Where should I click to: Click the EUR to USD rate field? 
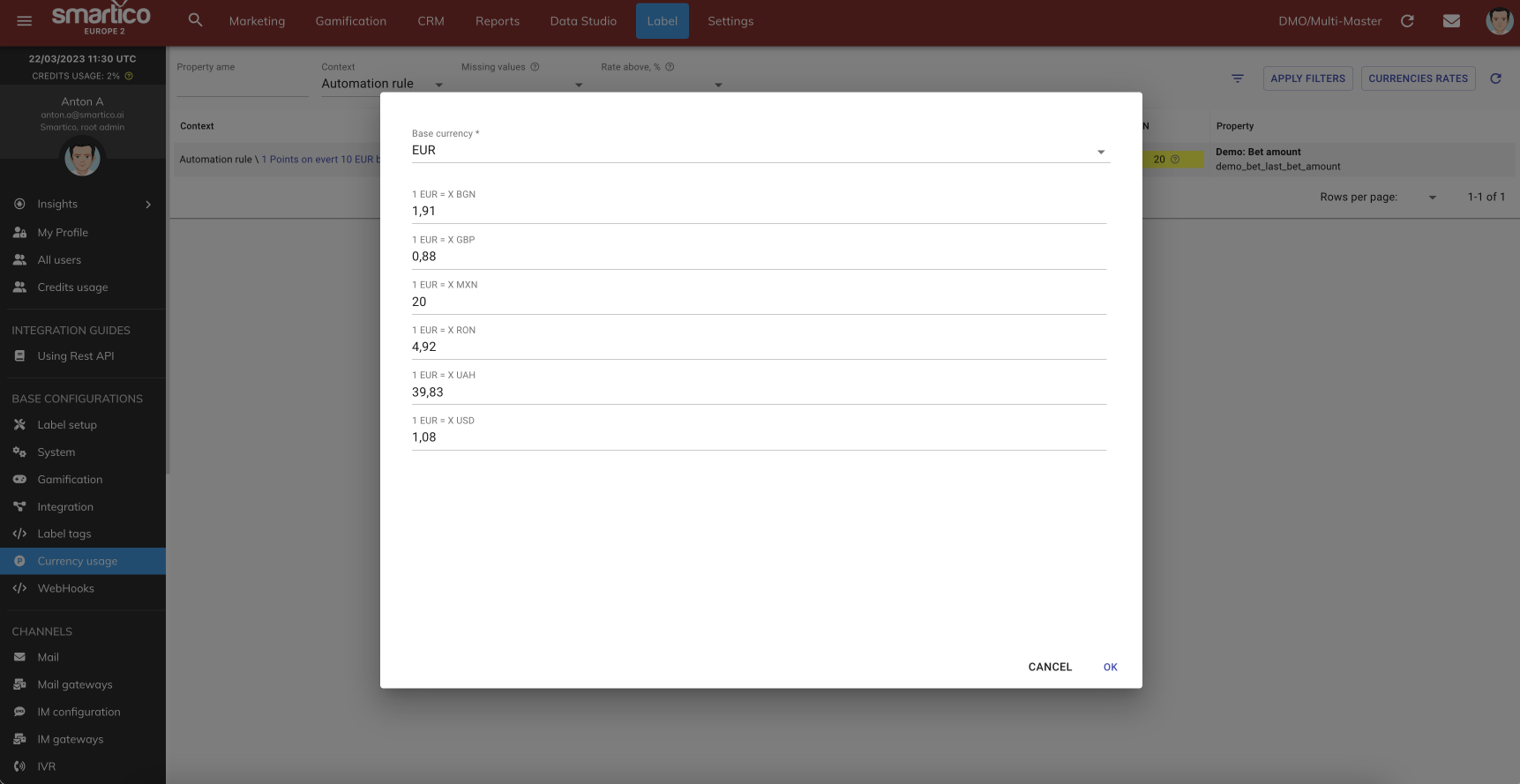click(x=759, y=437)
